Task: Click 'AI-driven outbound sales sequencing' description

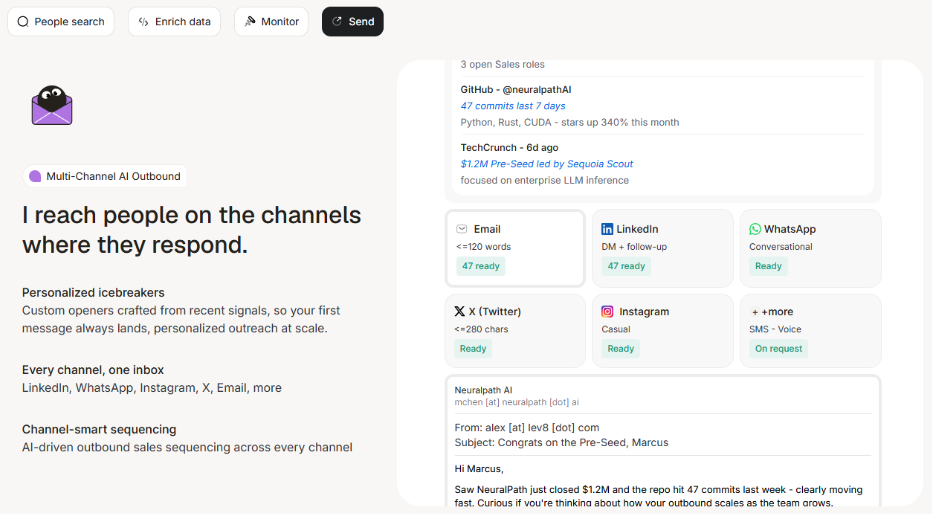Action: pos(187,447)
